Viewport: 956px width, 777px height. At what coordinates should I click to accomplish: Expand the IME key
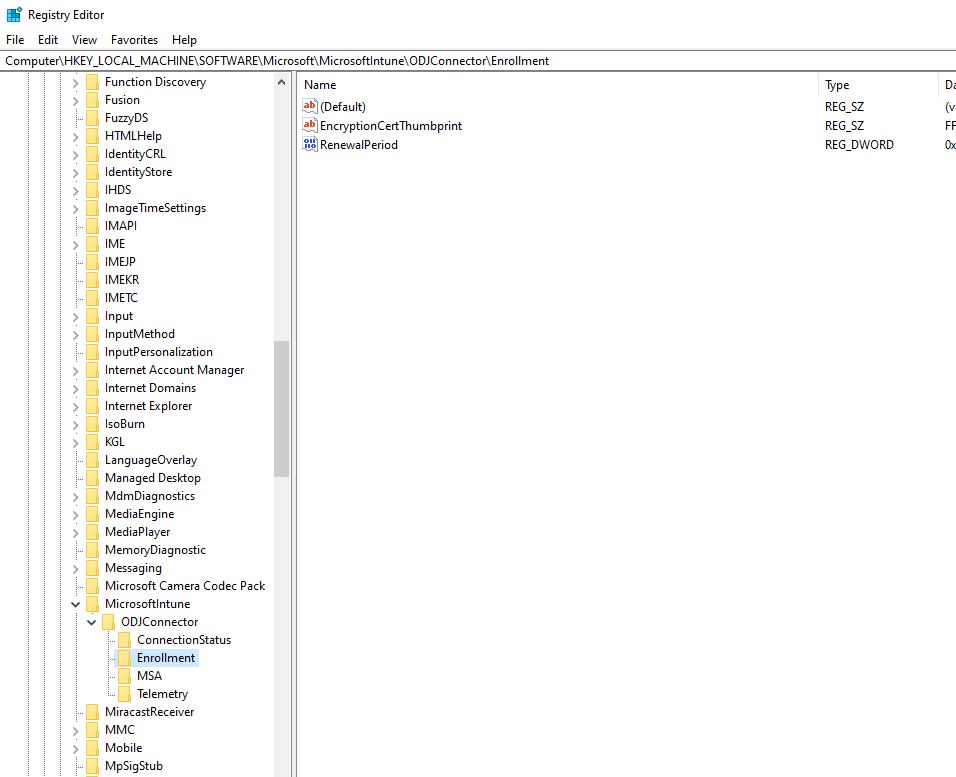coord(76,245)
